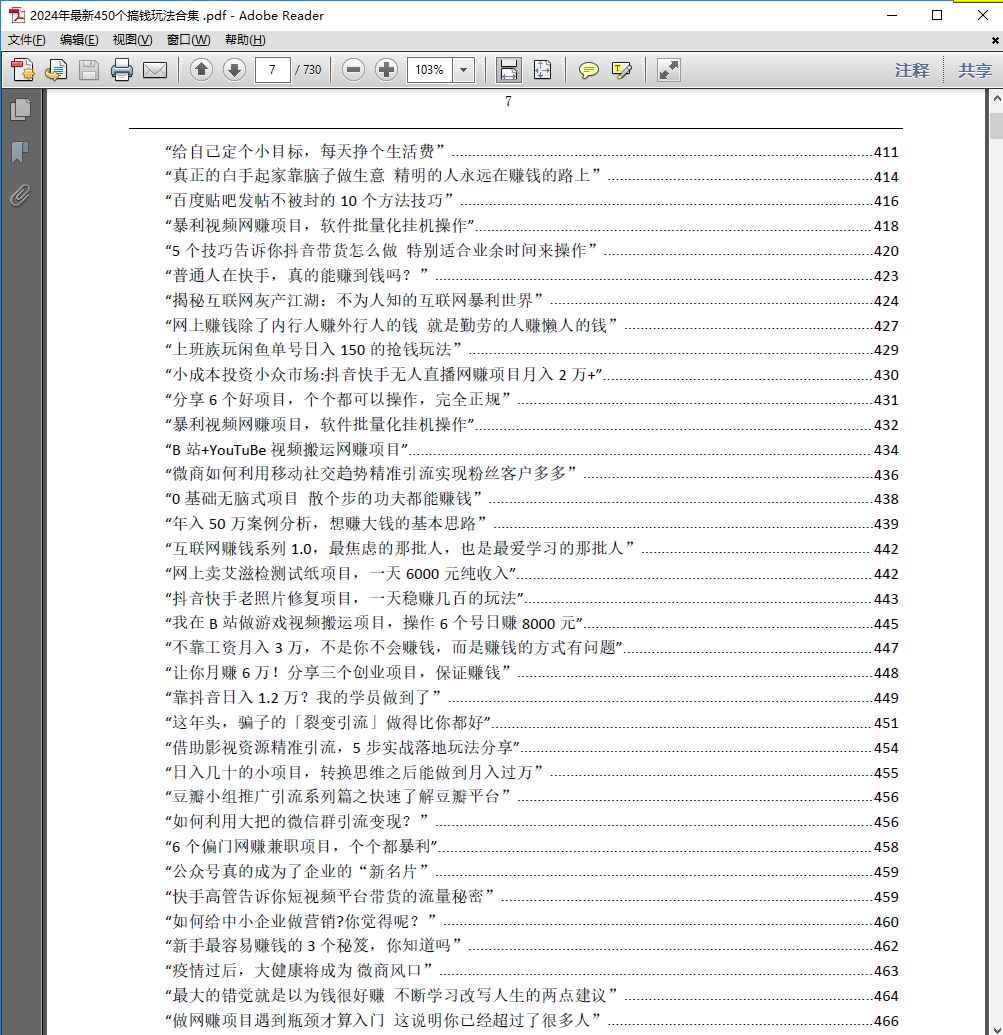Open entry “B 站+YouTuBe 视频搬运网赚项目”
1003x1035 pixels.
[x=531, y=450]
